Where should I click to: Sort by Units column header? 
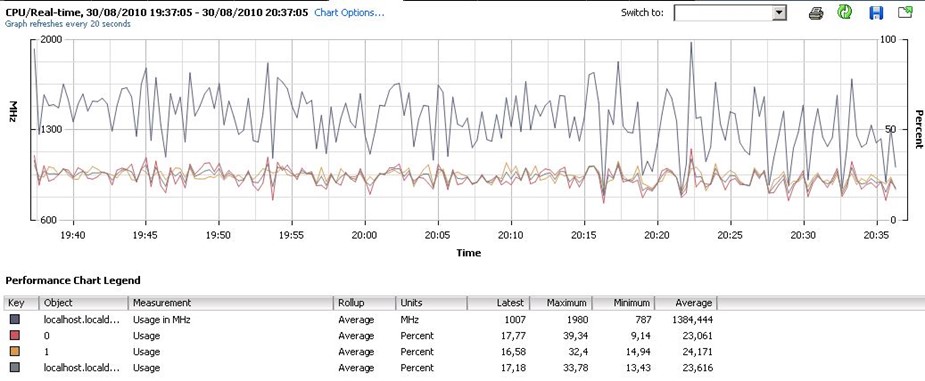tap(432, 303)
